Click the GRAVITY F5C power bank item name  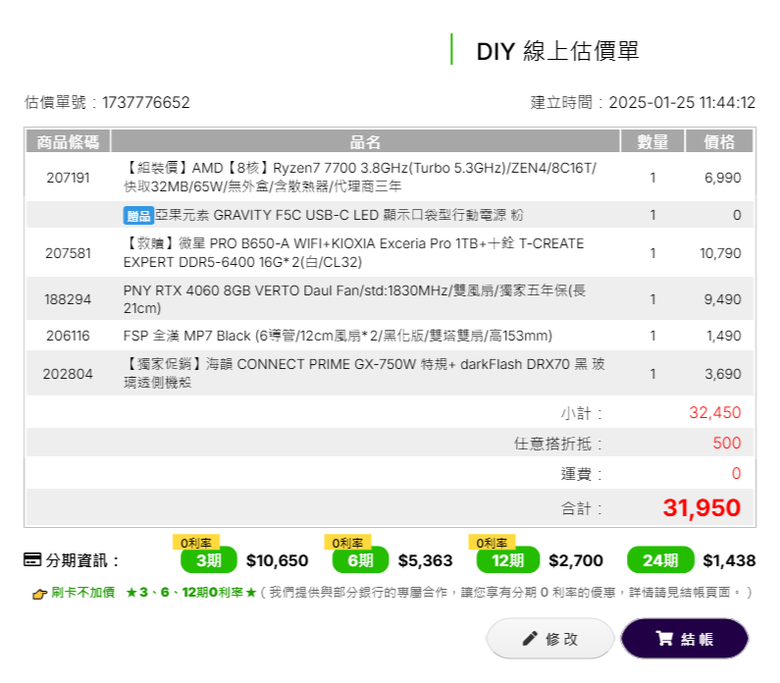(339, 215)
